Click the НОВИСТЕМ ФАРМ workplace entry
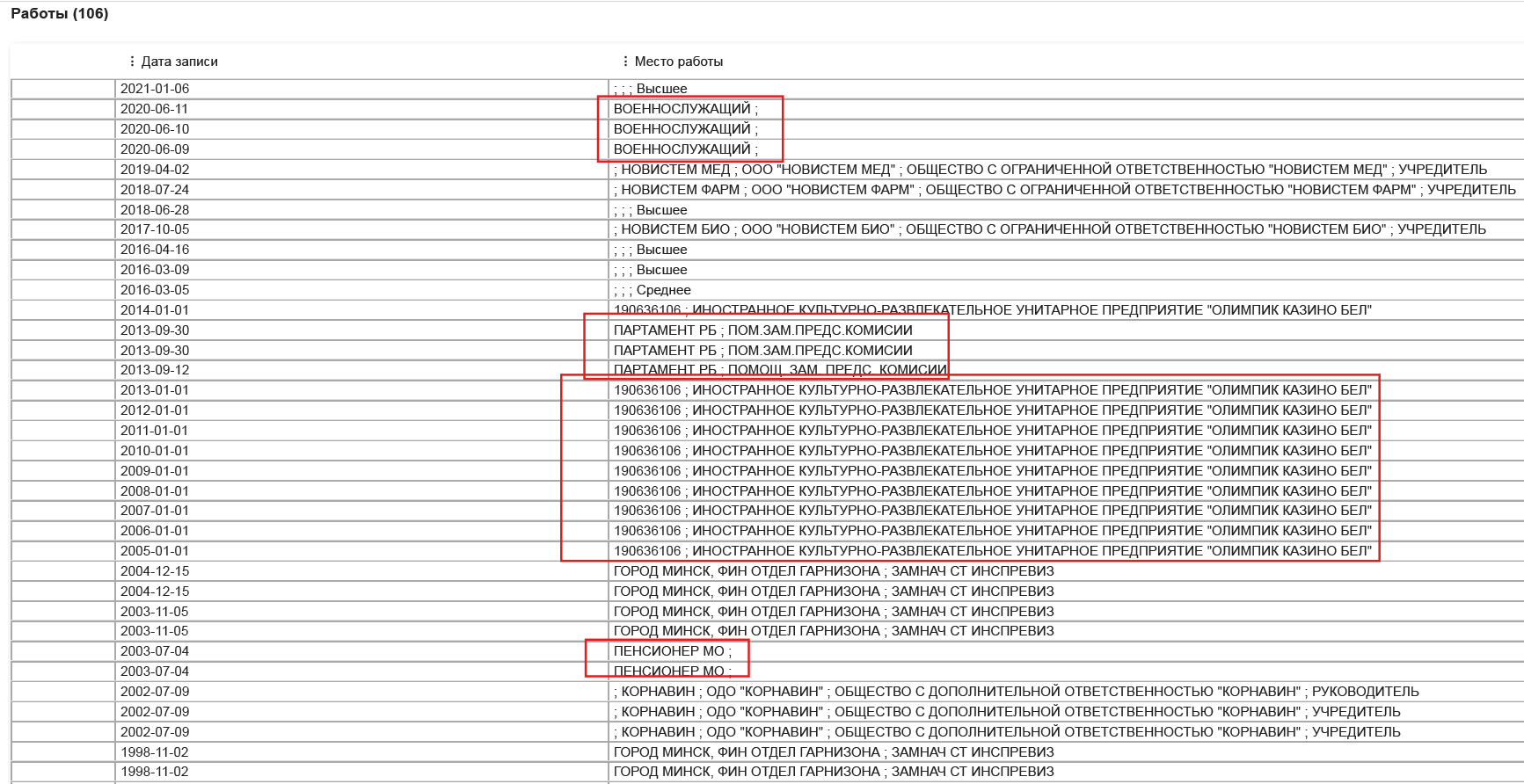 tap(1064, 190)
